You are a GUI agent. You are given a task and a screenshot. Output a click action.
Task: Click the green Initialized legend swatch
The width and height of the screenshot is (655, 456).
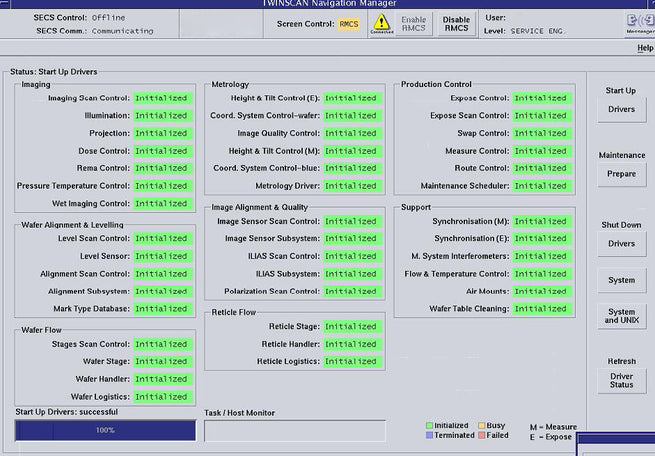pos(429,426)
